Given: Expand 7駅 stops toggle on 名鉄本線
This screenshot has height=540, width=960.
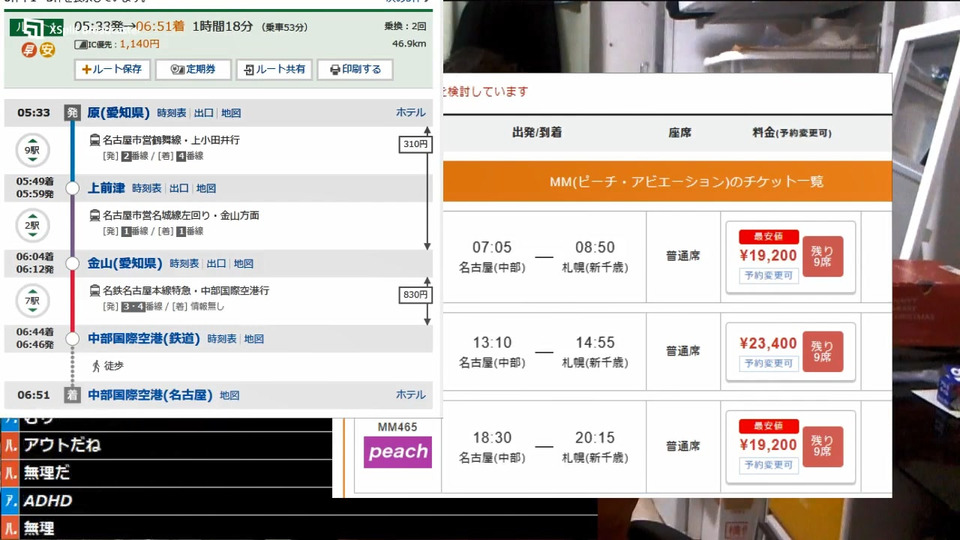Looking at the screenshot, I should [x=32, y=301].
